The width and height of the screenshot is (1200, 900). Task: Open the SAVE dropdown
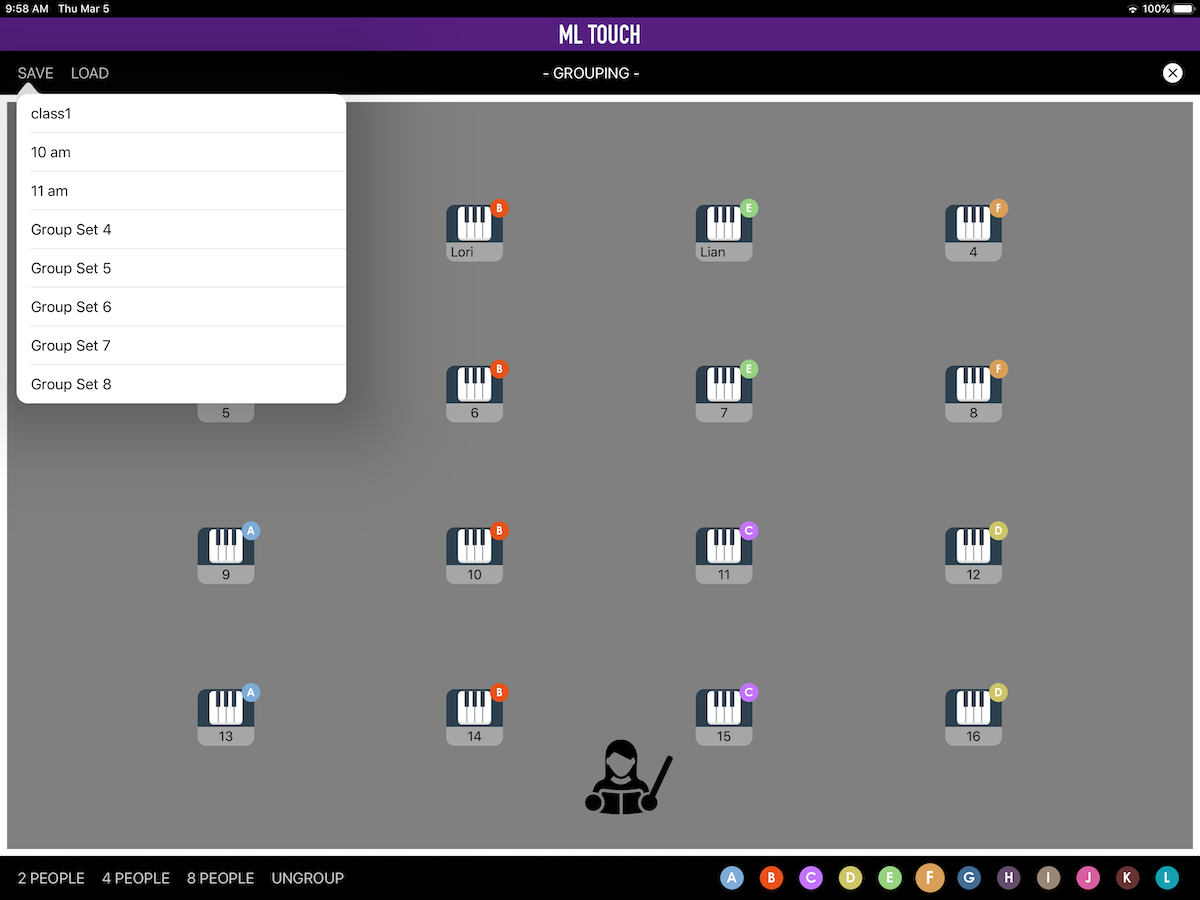pos(36,73)
